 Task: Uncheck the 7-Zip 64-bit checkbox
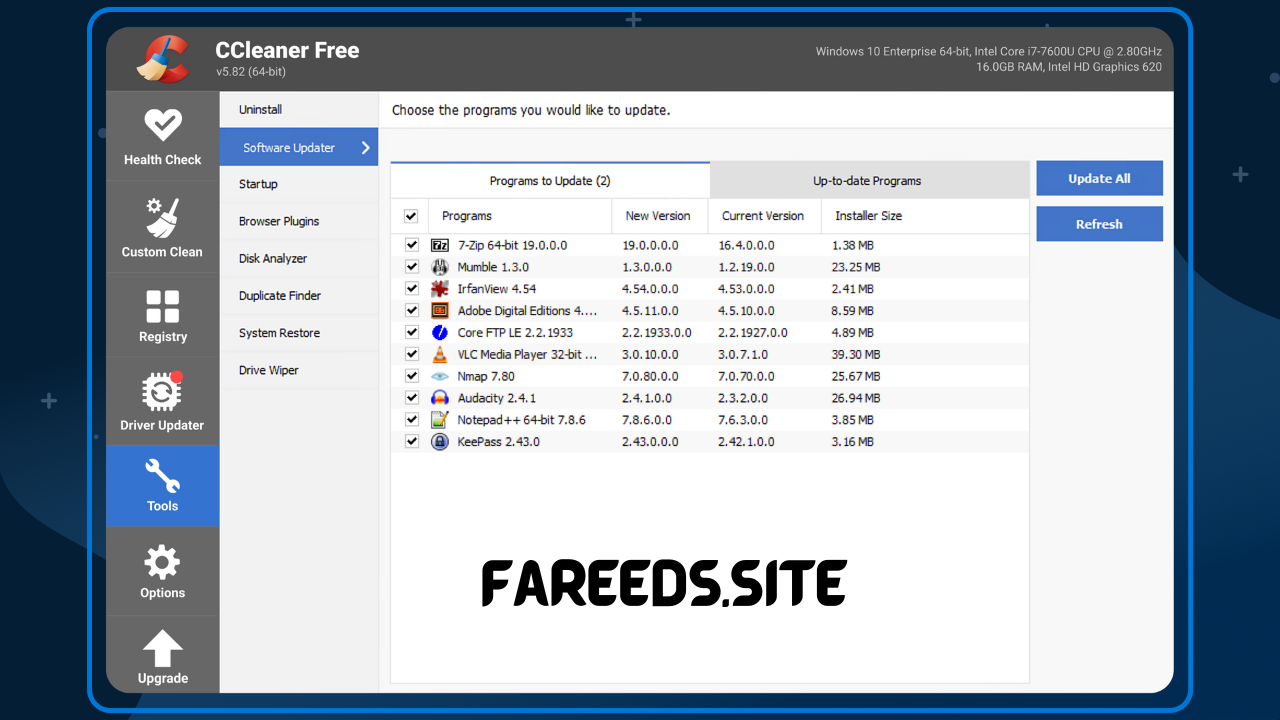point(412,245)
